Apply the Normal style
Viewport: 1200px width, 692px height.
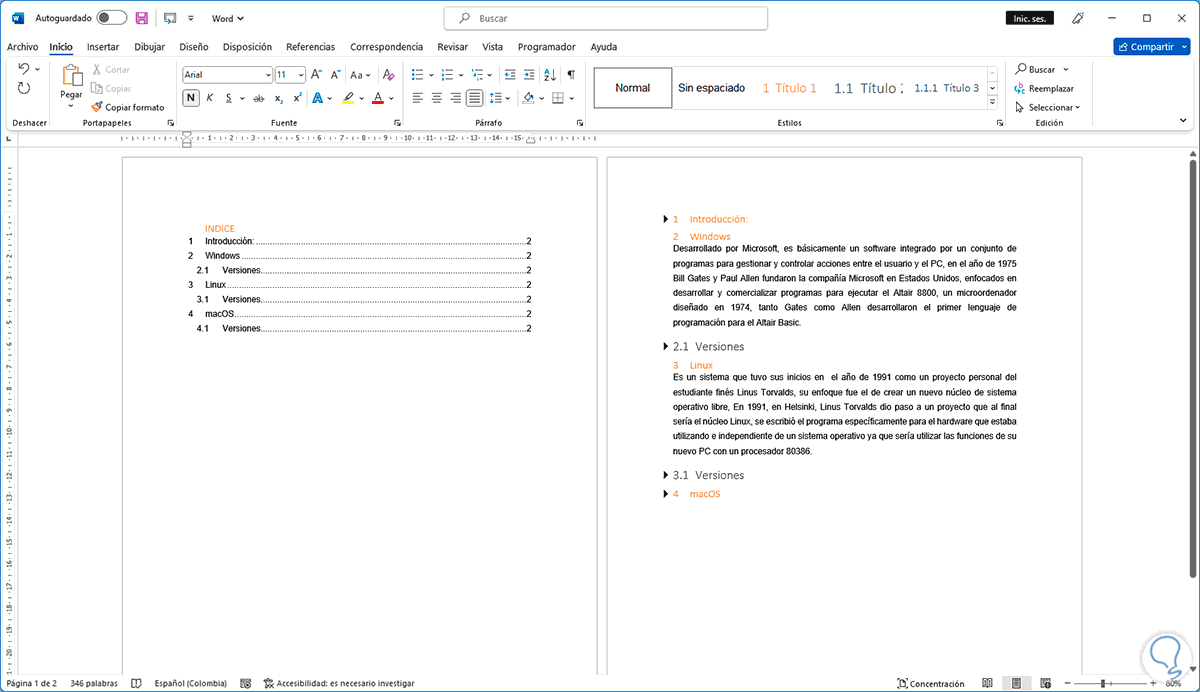(632, 88)
